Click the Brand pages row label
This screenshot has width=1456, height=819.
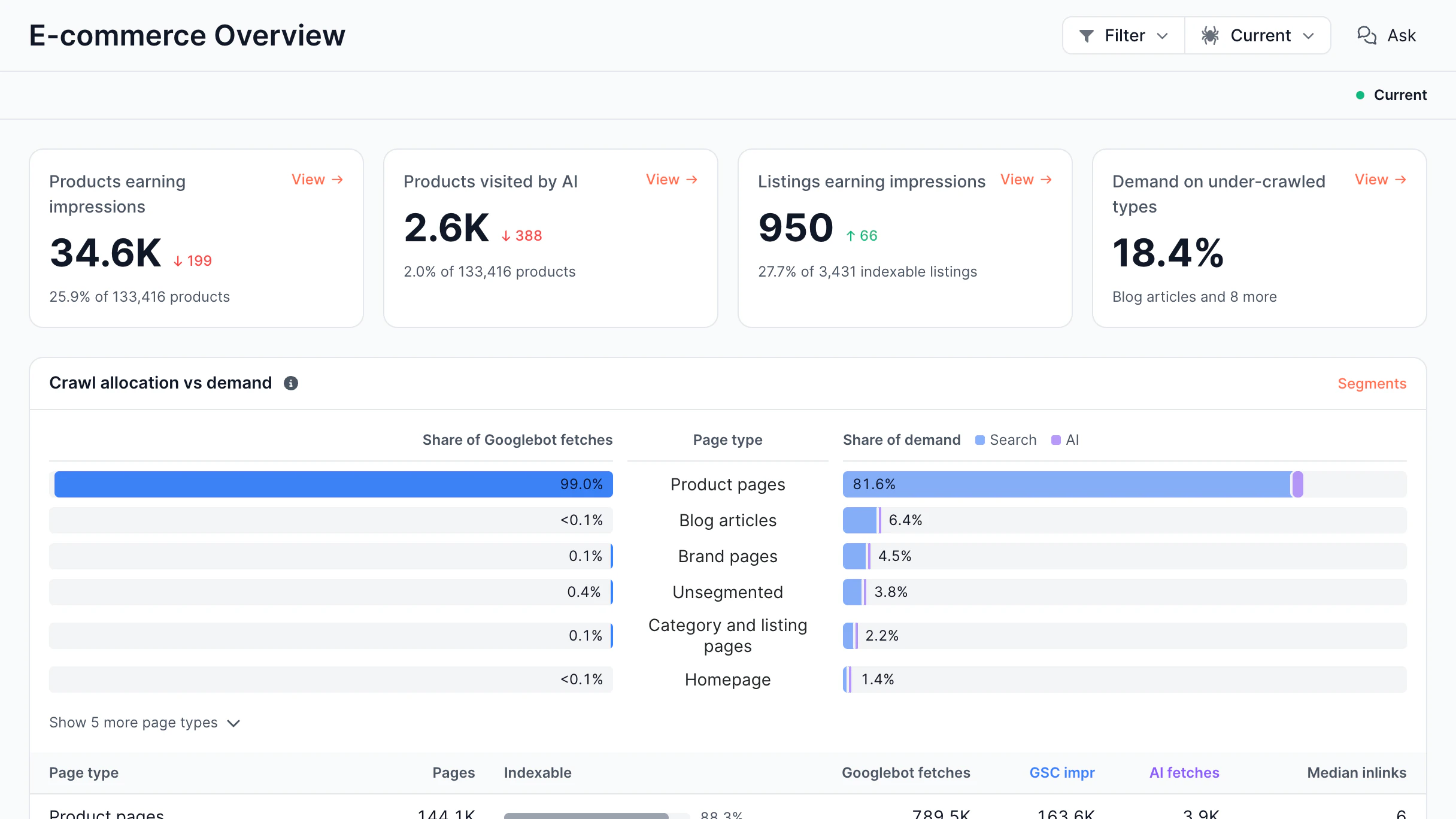click(x=727, y=556)
